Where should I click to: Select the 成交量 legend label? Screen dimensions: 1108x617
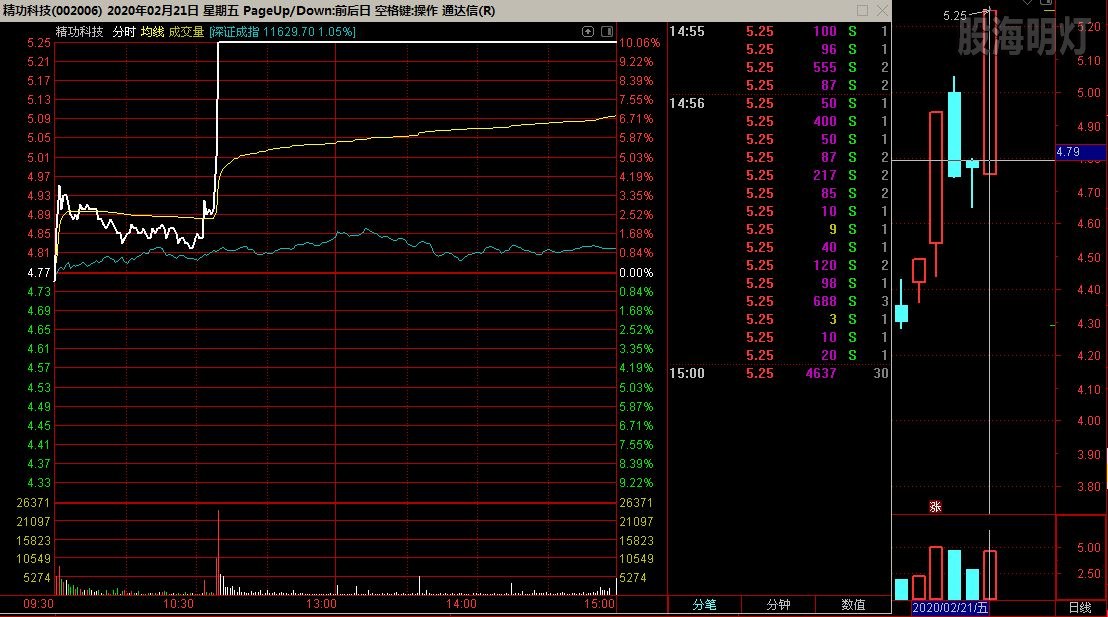pos(186,32)
